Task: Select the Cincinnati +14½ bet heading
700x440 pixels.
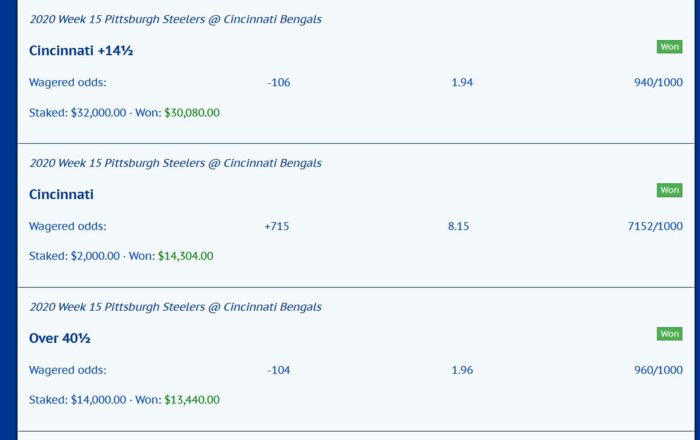Action: pyautogui.click(x=81, y=51)
